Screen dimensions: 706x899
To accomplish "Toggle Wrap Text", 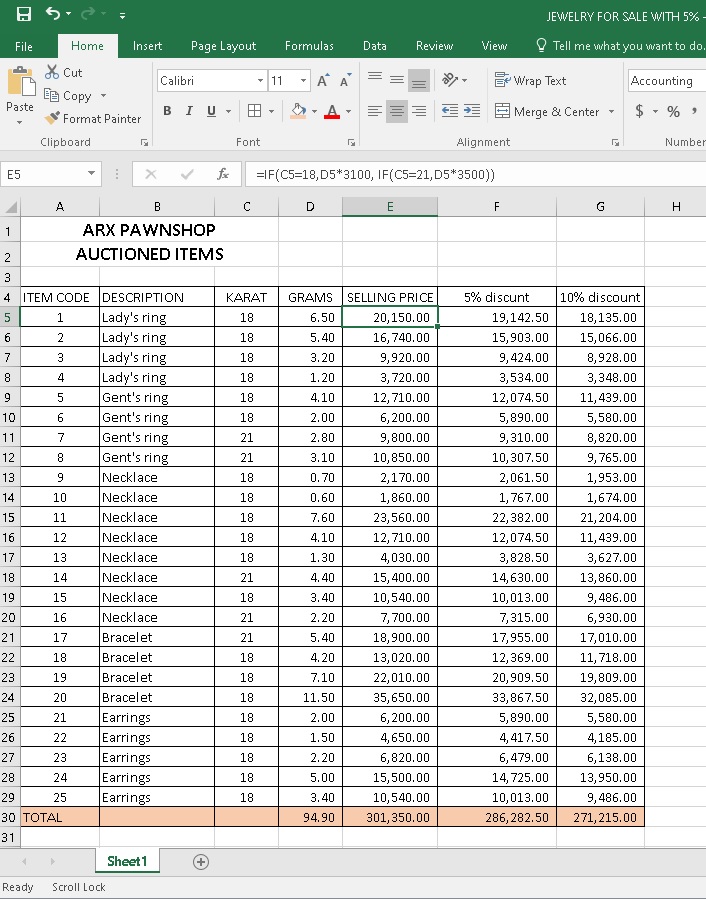I will point(531,80).
